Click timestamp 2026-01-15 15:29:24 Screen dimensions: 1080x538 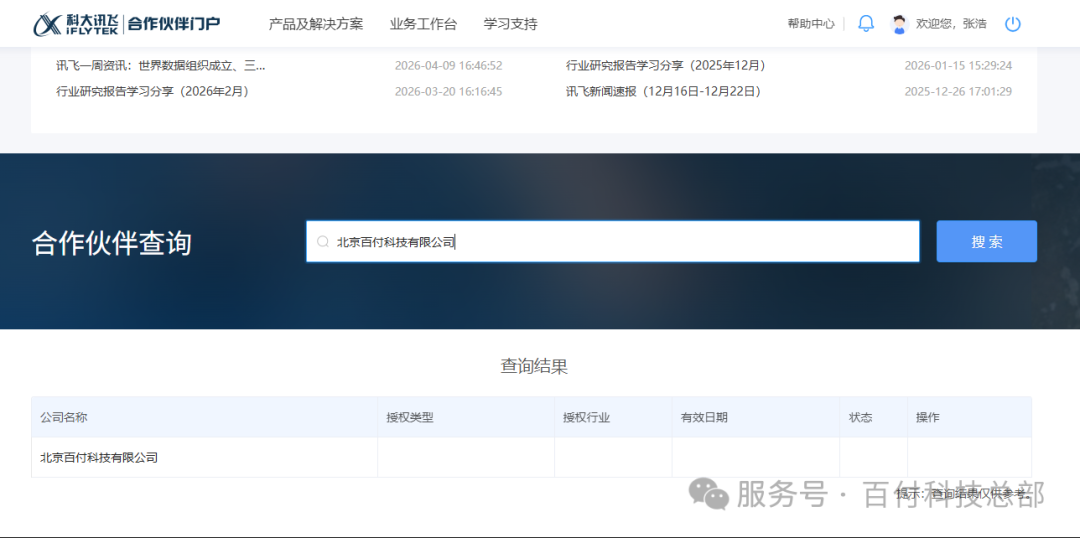[x=958, y=66]
